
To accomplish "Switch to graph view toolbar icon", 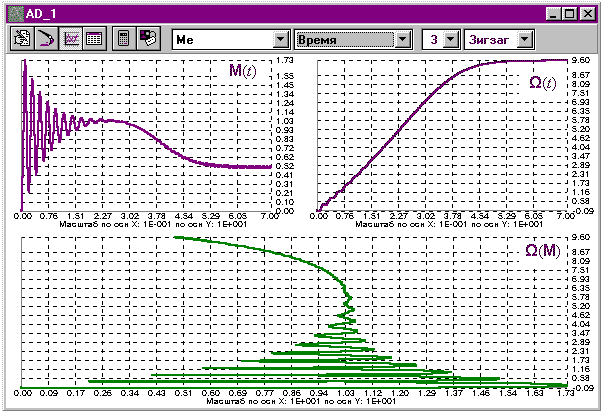I will (73, 39).
